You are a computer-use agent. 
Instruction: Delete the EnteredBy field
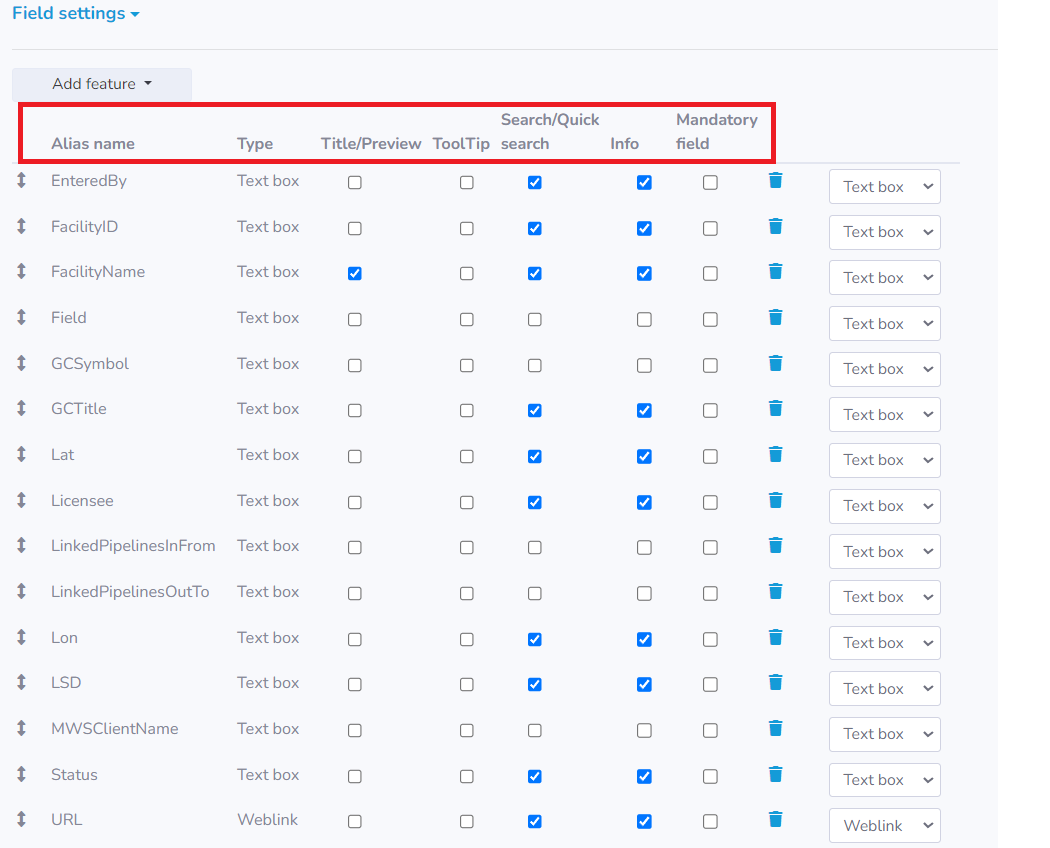pos(775,182)
